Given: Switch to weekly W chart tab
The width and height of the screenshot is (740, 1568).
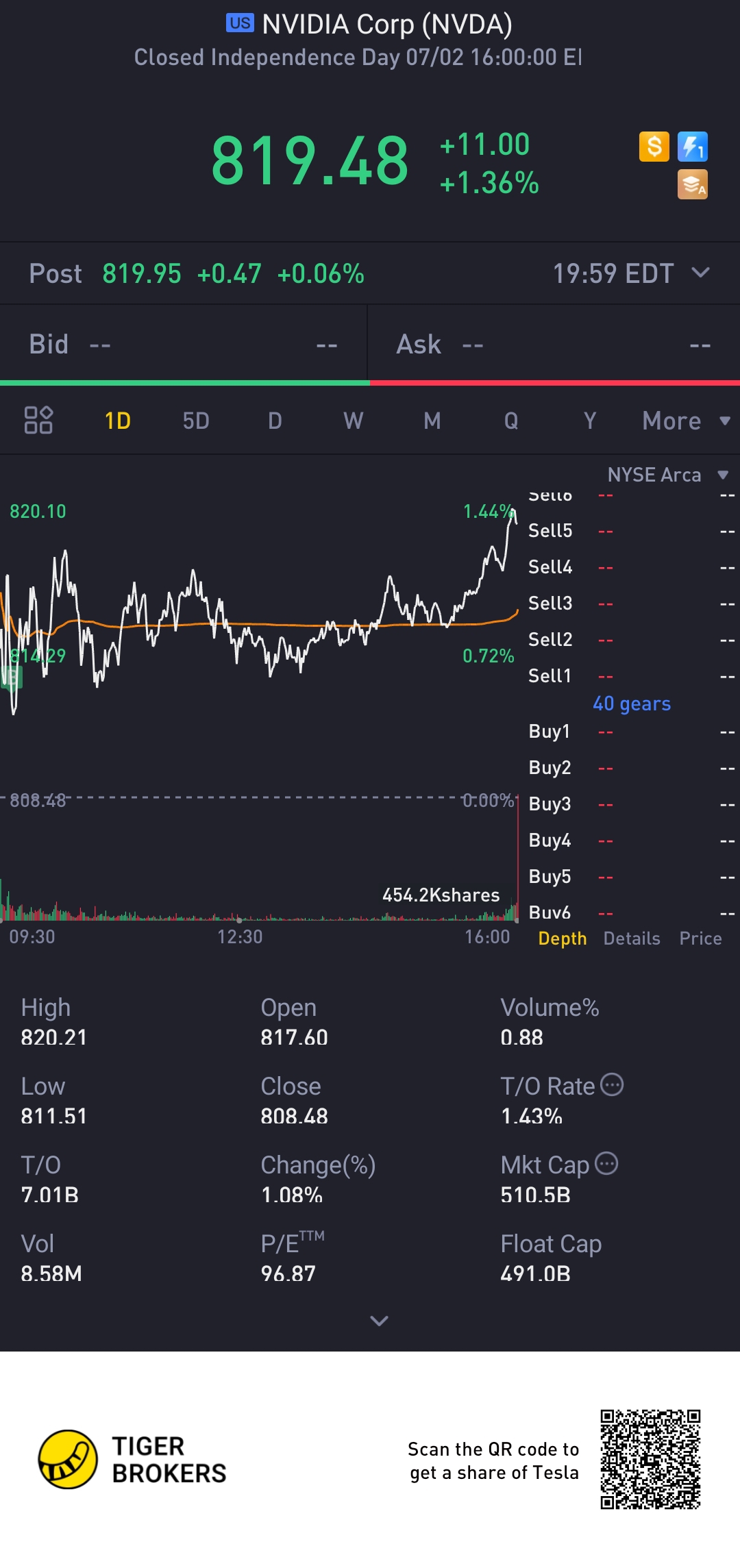Looking at the screenshot, I should [x=353, y=421].
